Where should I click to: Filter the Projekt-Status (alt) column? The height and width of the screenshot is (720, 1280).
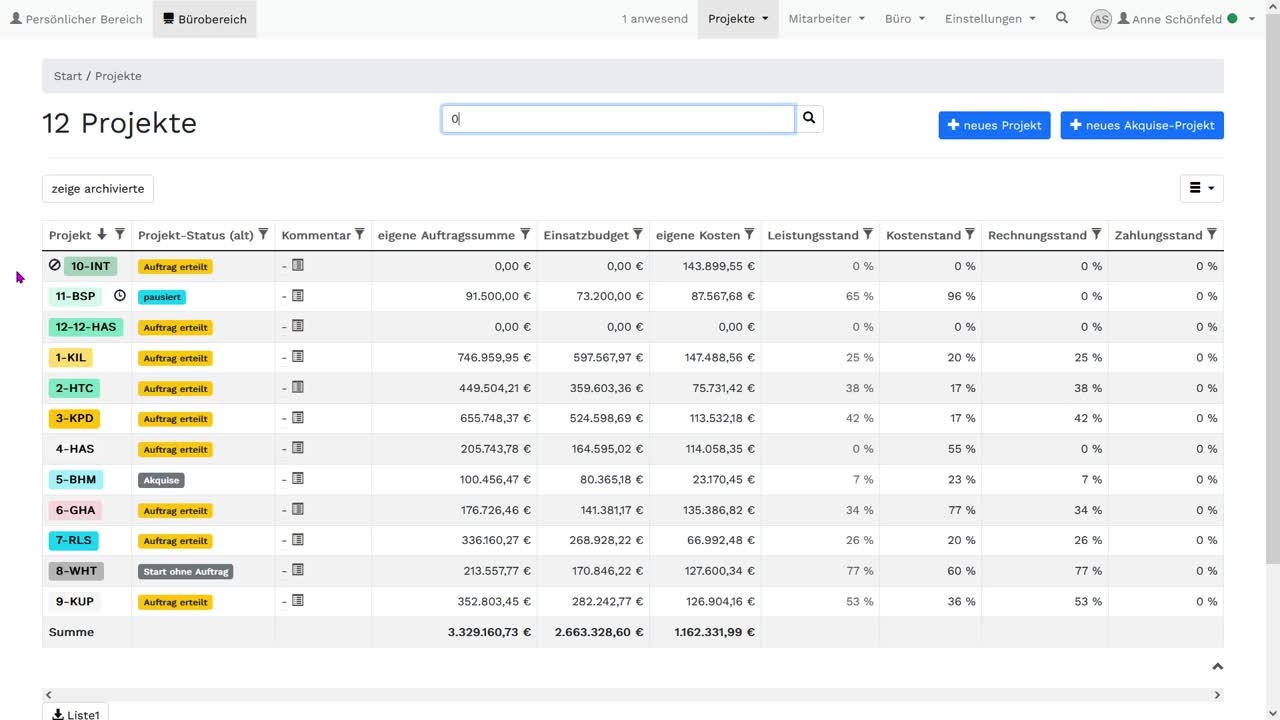point(263,234)
